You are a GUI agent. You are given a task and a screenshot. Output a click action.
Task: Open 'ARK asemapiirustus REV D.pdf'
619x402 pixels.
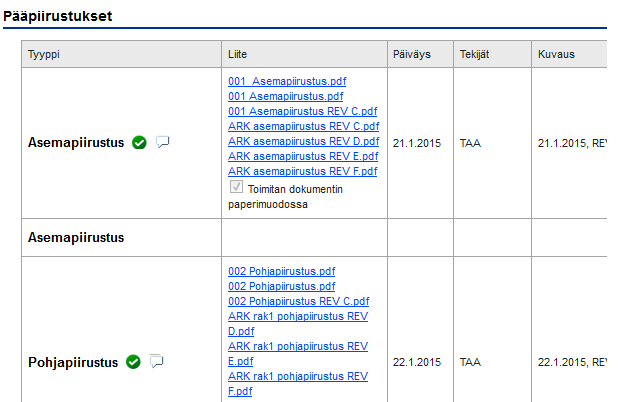pos(304,141)
